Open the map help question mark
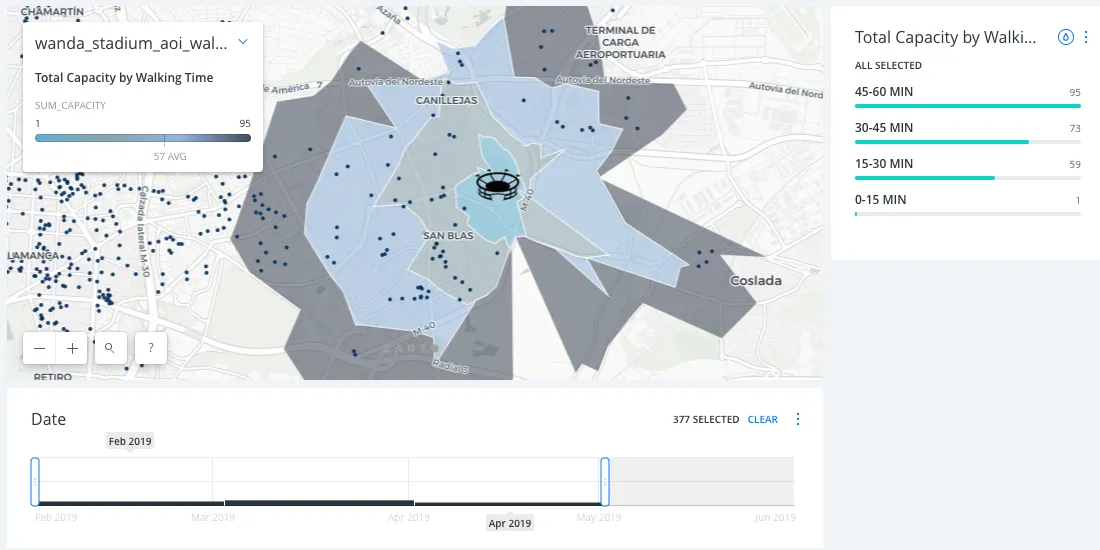The width and height of the screenshot is (1100, 550). click(150, 348)
